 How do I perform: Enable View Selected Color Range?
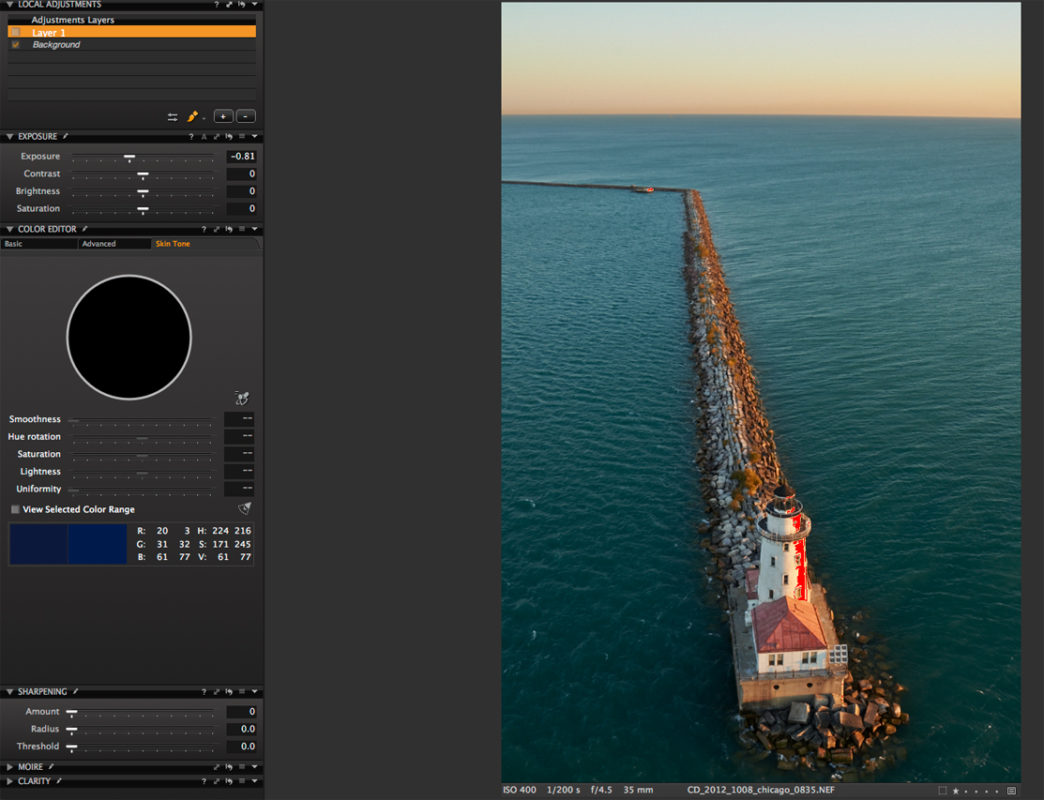(x=15, y=509)
